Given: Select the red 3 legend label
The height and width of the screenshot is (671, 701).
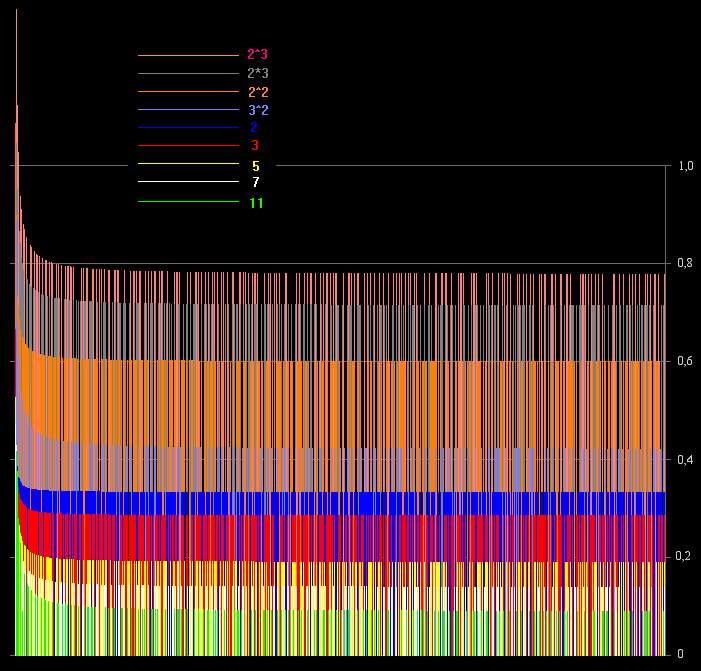Looking at the screenshot, I should point(255,146).
